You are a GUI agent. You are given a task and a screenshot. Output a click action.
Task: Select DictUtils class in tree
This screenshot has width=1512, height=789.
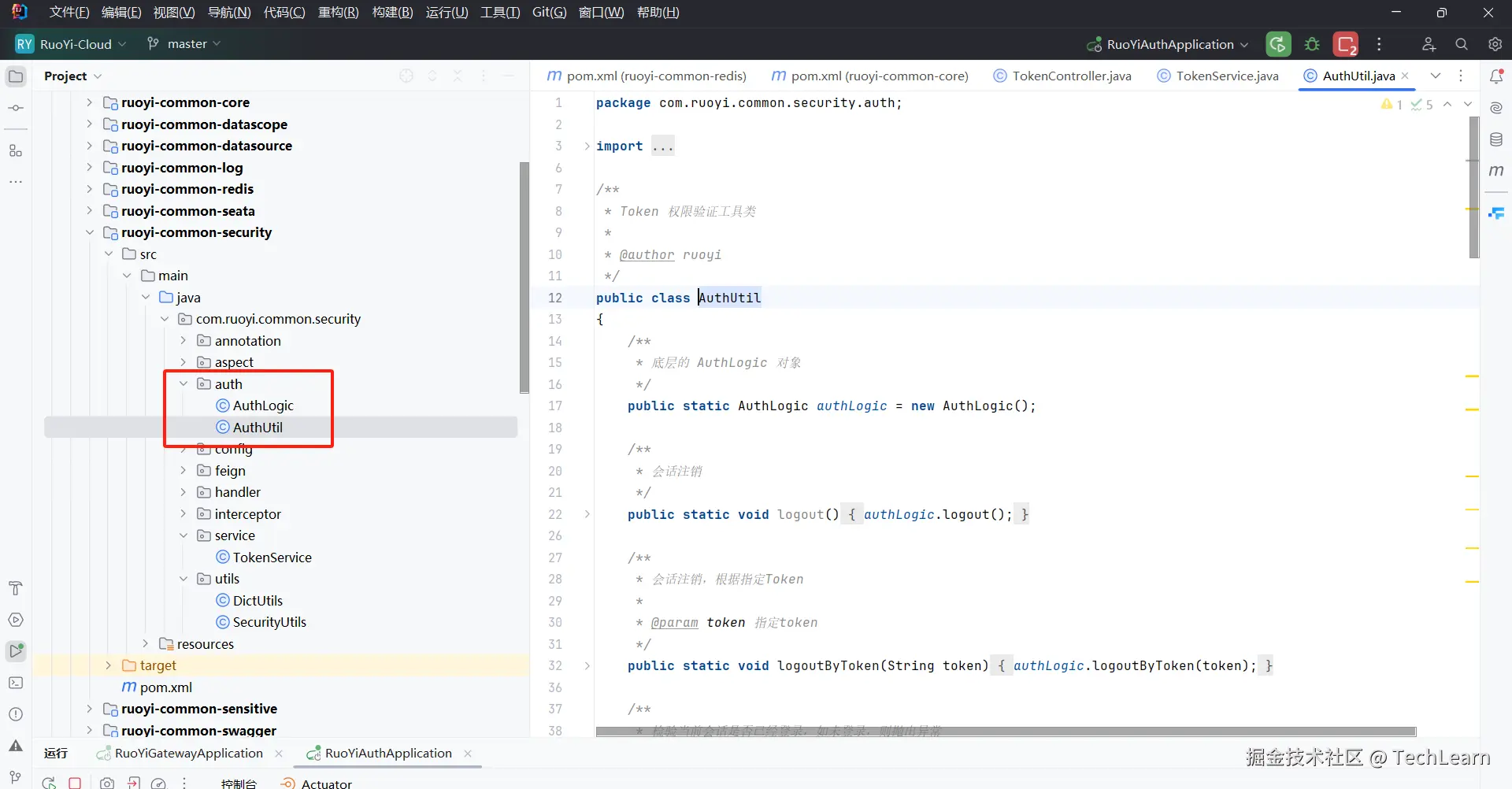258,601
